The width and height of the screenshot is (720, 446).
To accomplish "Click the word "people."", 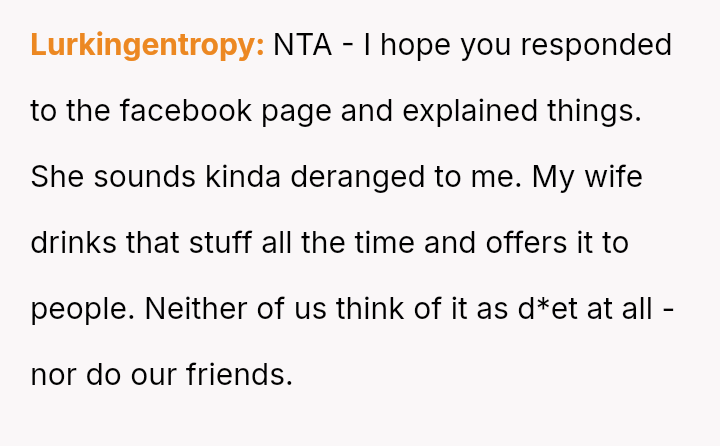I will pyautogui.click(x=82, y=309).
